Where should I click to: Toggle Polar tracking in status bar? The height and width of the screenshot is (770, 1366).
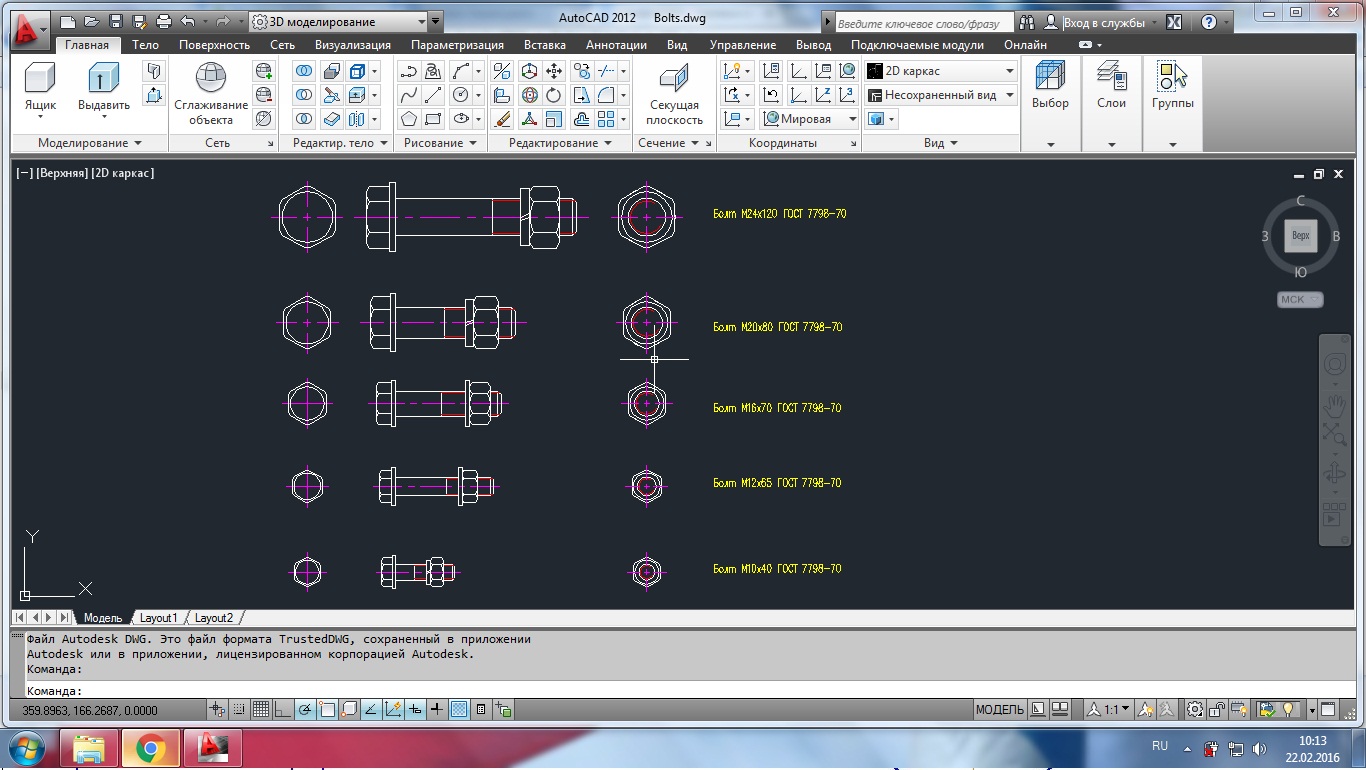click(x=305, y=710)
